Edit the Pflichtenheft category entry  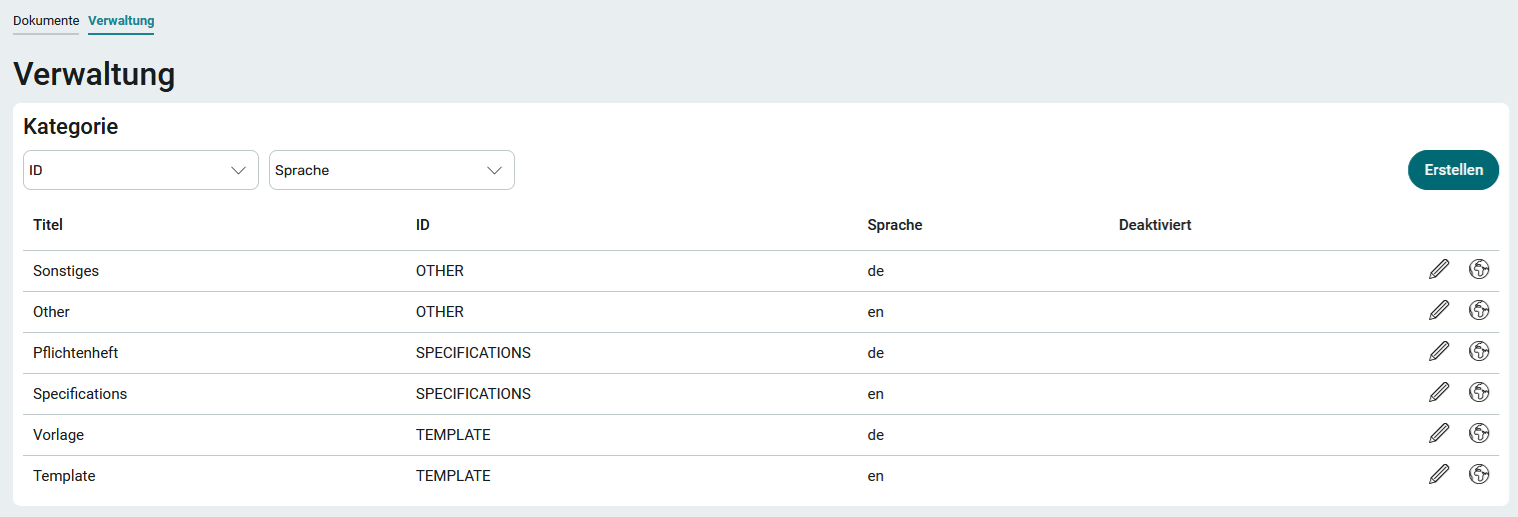[x=1438, y=351]
